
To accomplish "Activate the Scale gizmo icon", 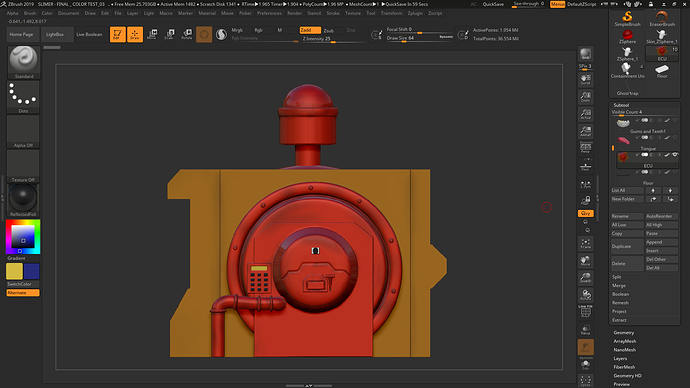I will click(169, 34).
